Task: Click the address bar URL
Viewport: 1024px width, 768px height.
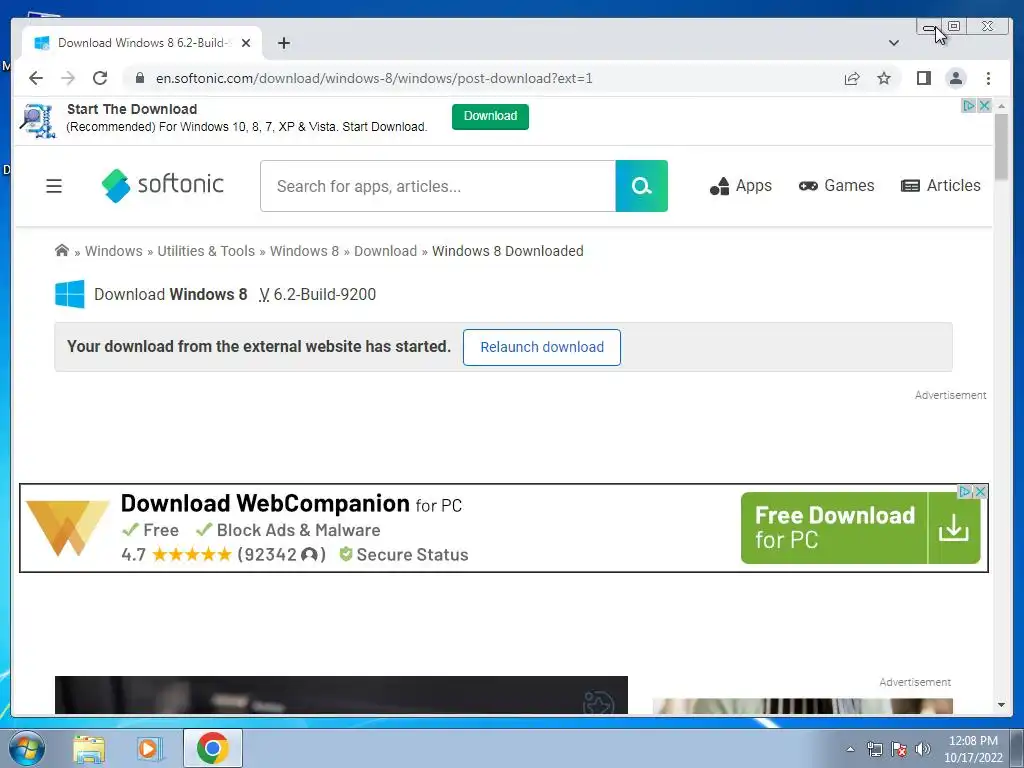Action: 374,78
